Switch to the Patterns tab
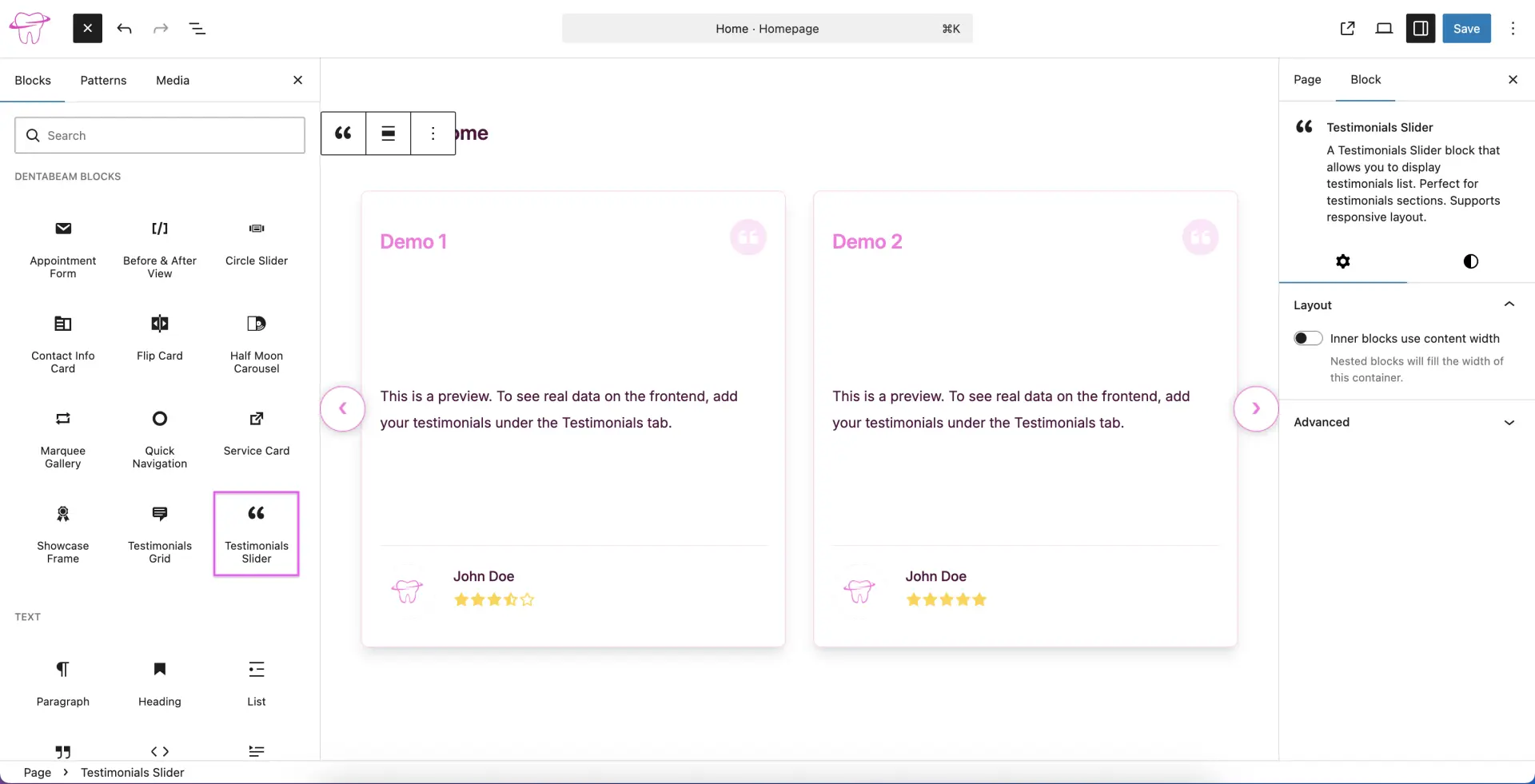Viewport: 1535px width, 784px height. coord(103,80)
